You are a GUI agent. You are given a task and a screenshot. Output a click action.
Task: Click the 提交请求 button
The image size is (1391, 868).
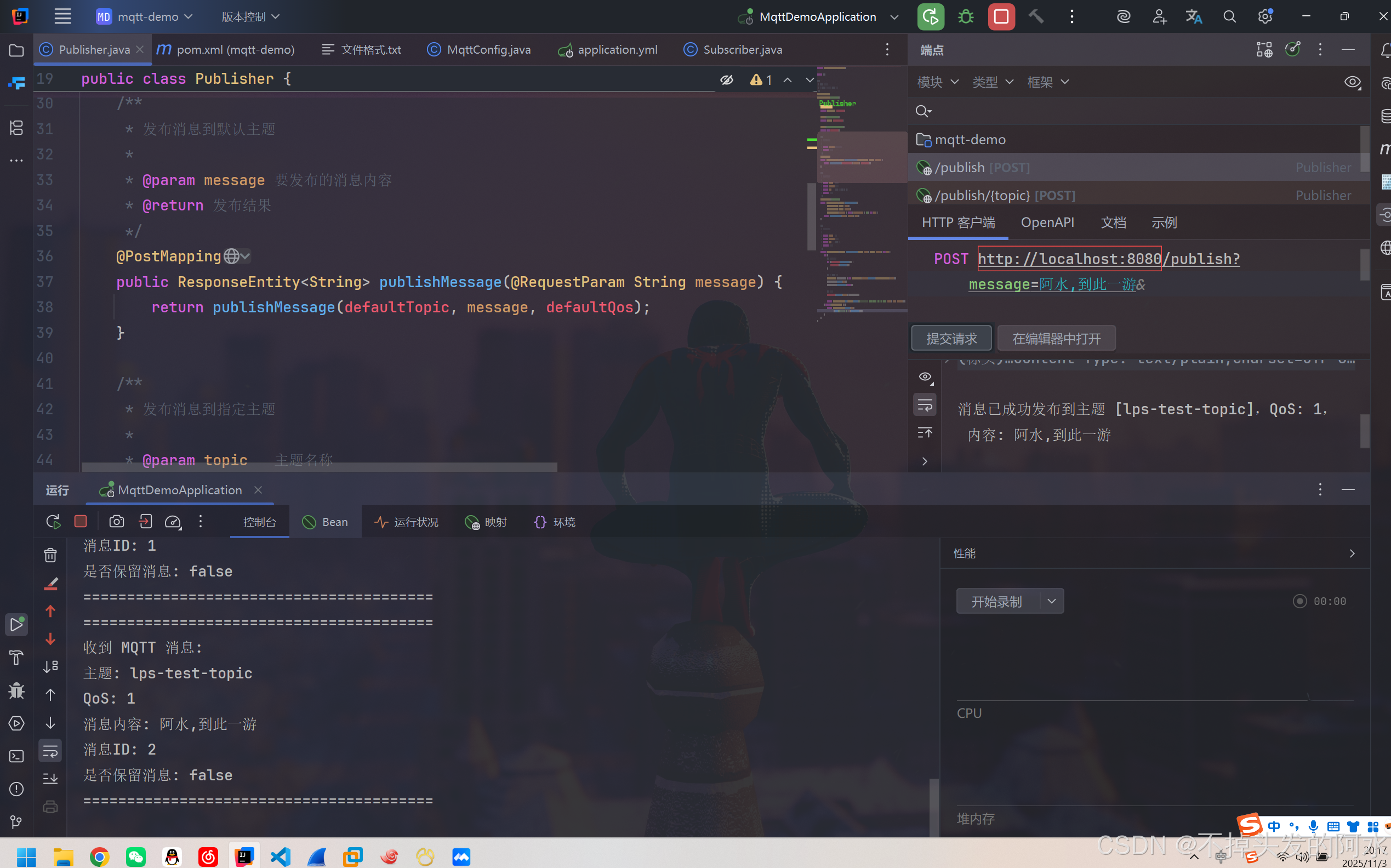point(951,338)
